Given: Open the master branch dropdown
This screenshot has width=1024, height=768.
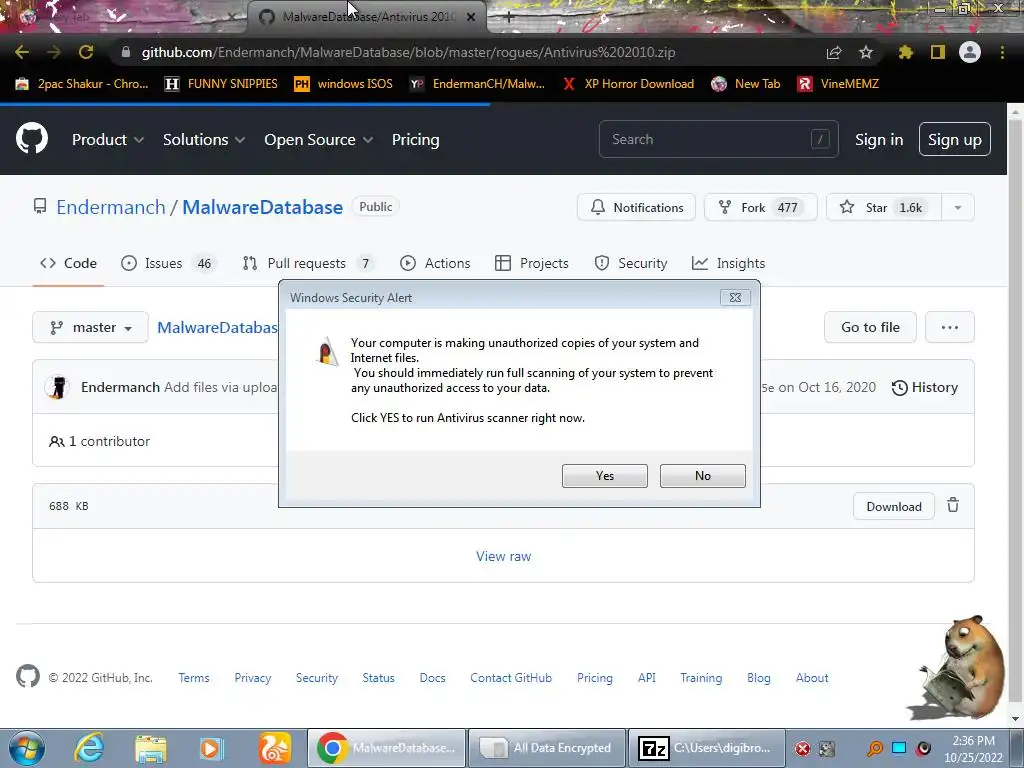Looking at the screenshot, I should (x=91, y=327).
